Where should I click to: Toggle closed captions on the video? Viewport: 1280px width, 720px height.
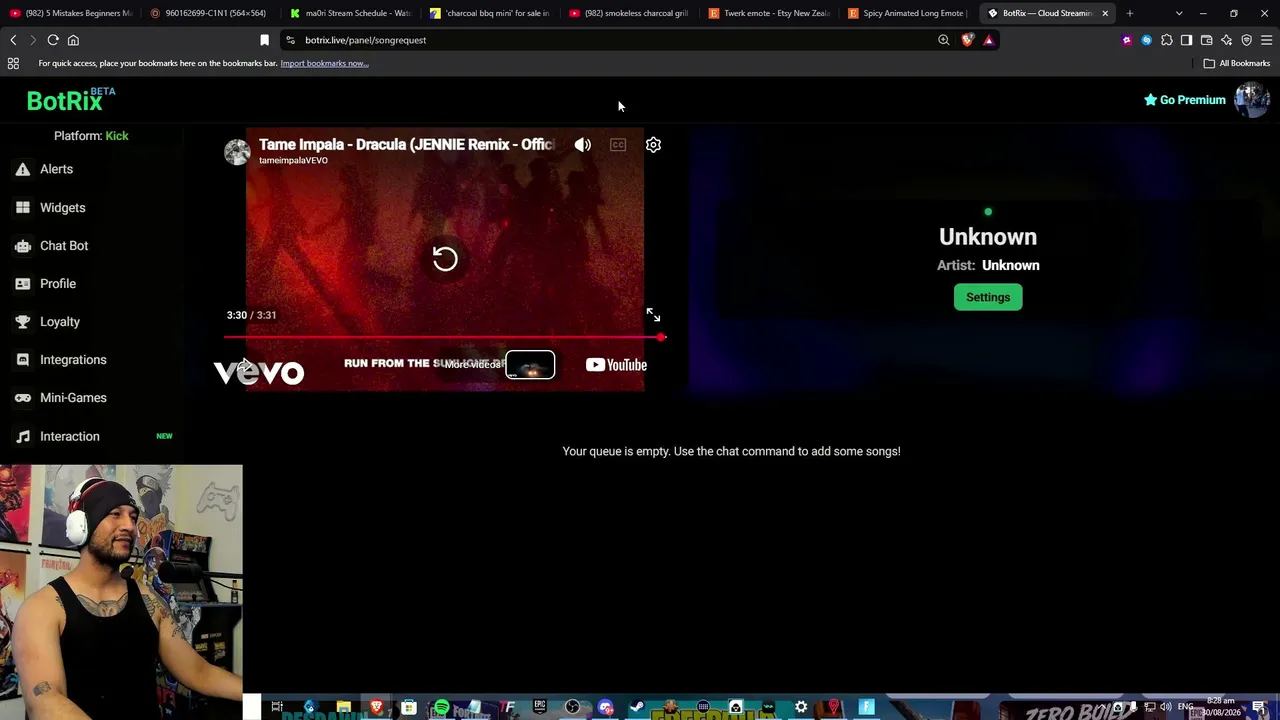click(x=618, y=145)
